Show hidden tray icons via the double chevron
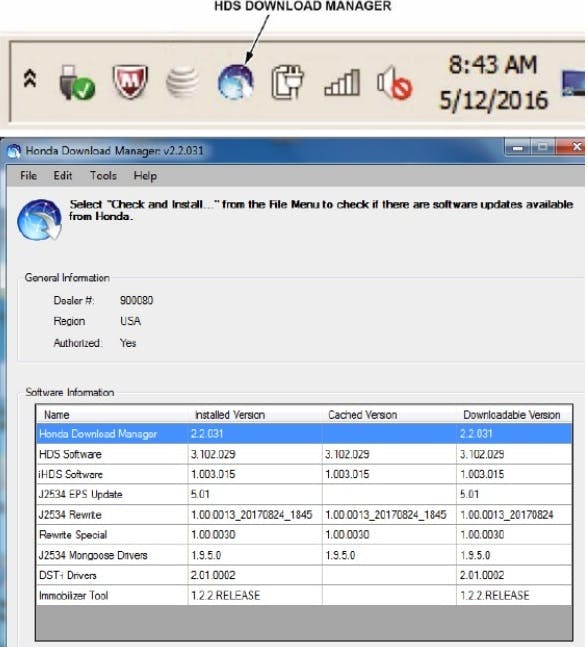Image resolution: width=588 pixels, height=647 pixels. [x=30, y=78]
